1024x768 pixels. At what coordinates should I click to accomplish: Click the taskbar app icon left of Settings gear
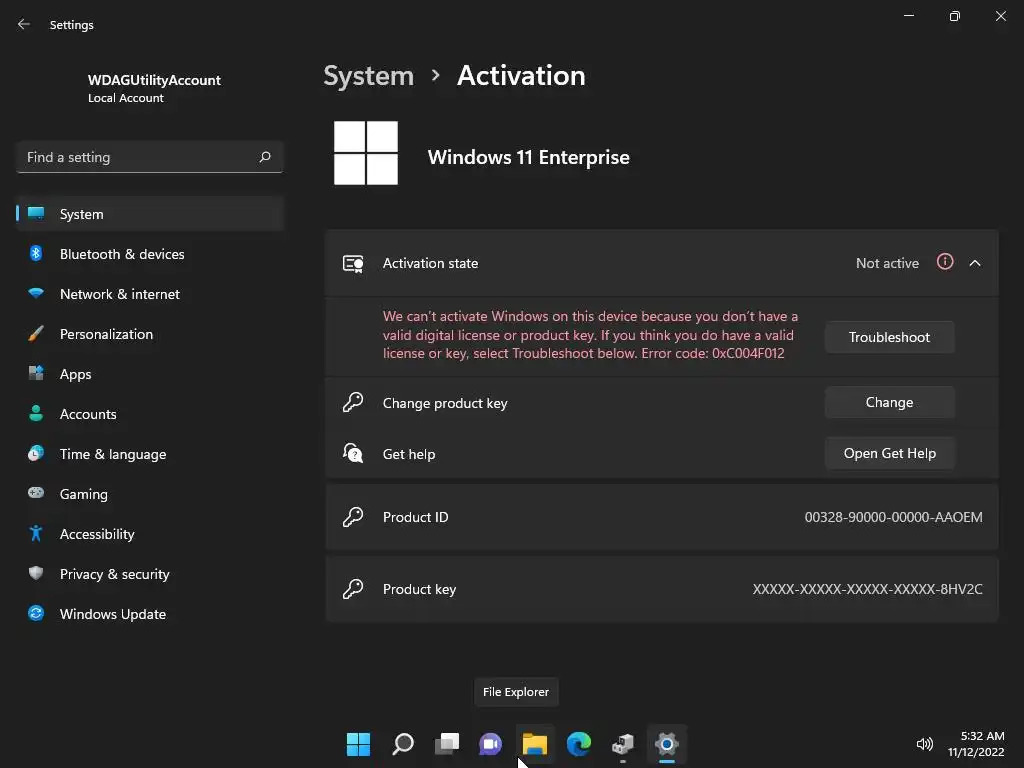pos(622,744)
